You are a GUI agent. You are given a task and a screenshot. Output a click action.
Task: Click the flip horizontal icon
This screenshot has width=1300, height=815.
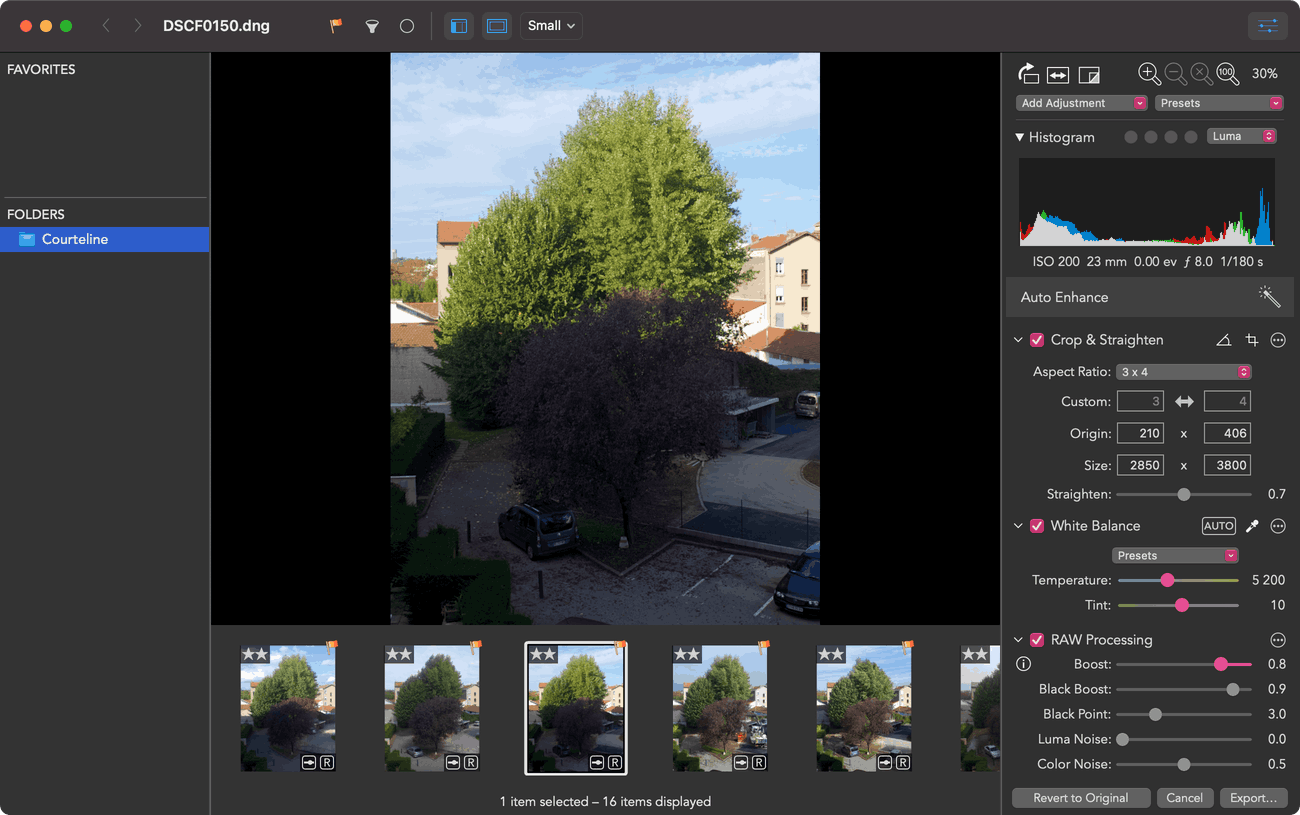coord(1058,75)
